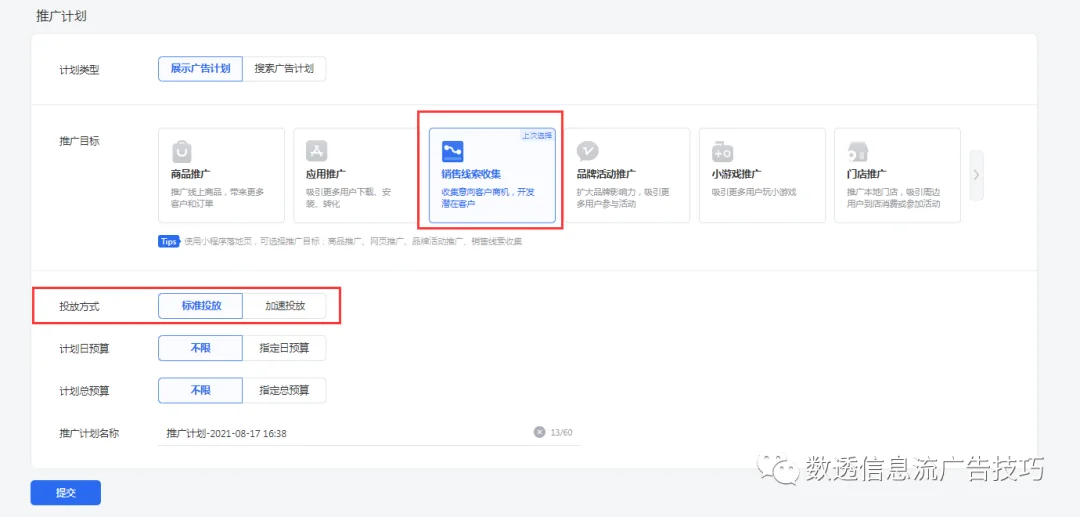Click the 门店推广 store icon
Screen dimensions: 1080x517
(858, 151)
